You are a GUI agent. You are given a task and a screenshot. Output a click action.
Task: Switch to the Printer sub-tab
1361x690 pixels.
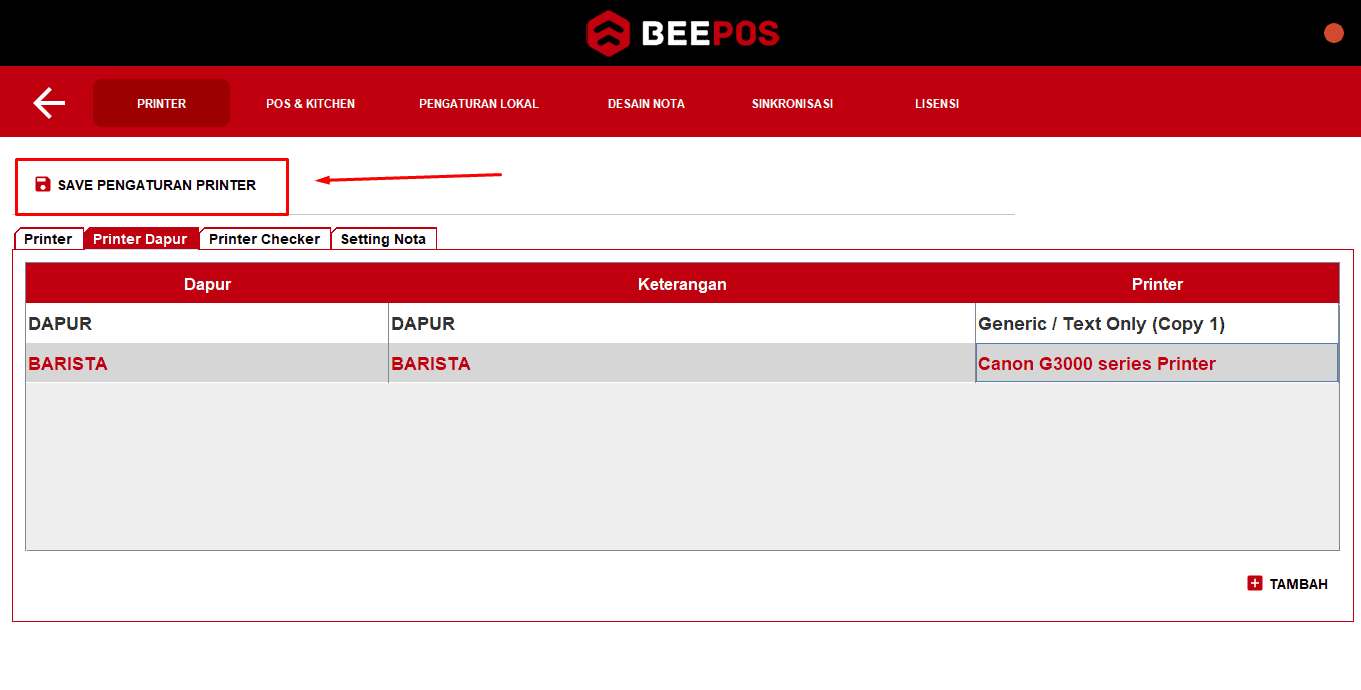pos(48,239)
